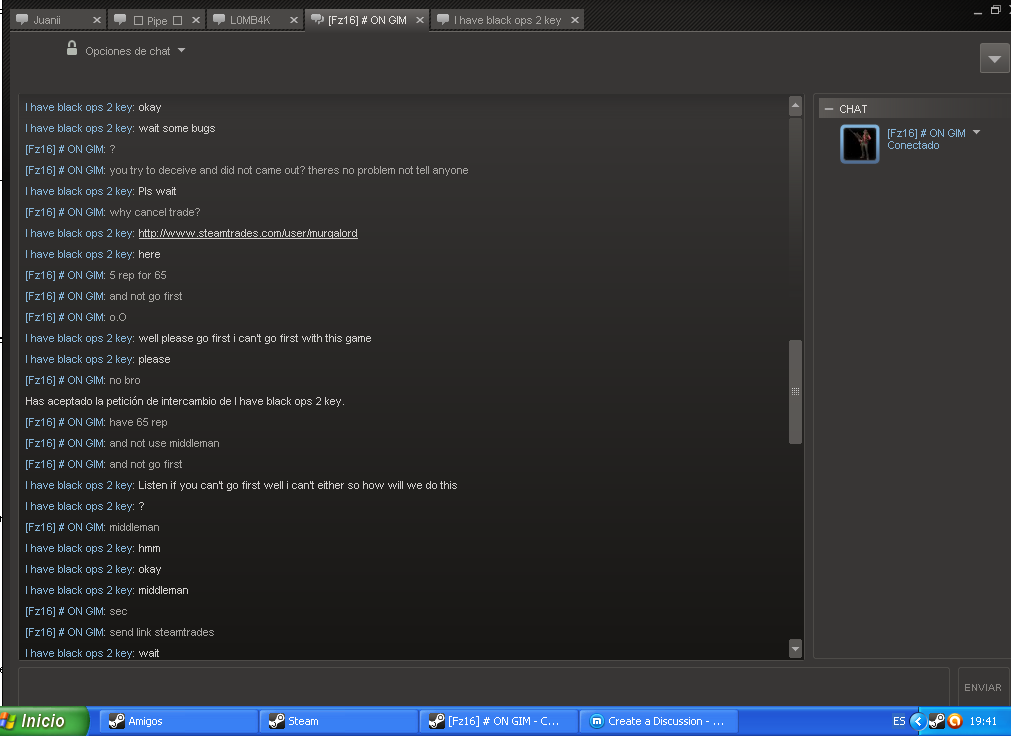1011x736 pixels.
Task: Click the 'Conectado' status text
Action: click(913, 145)
